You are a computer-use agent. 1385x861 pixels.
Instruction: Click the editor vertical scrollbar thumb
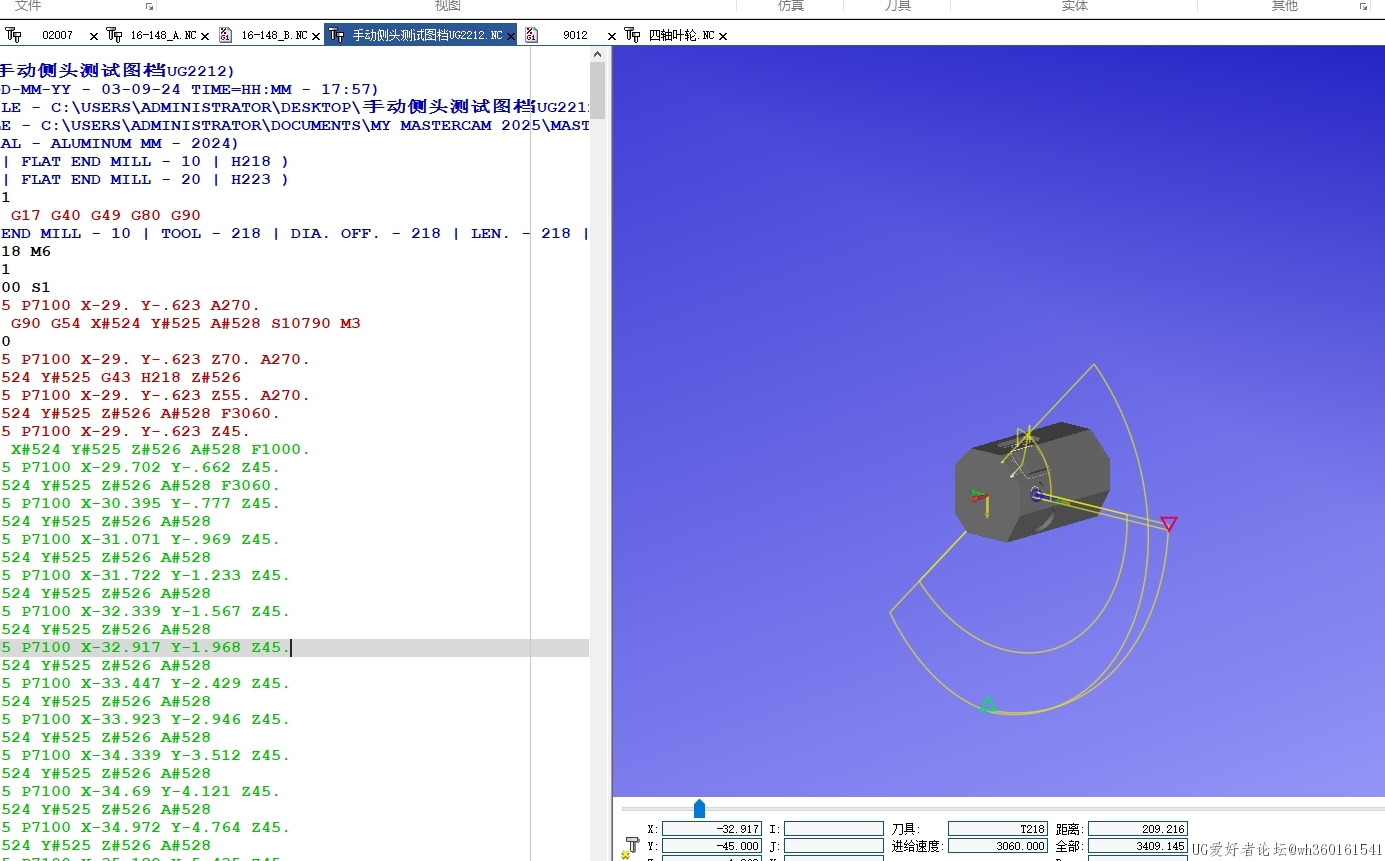[x=598, y=90]
